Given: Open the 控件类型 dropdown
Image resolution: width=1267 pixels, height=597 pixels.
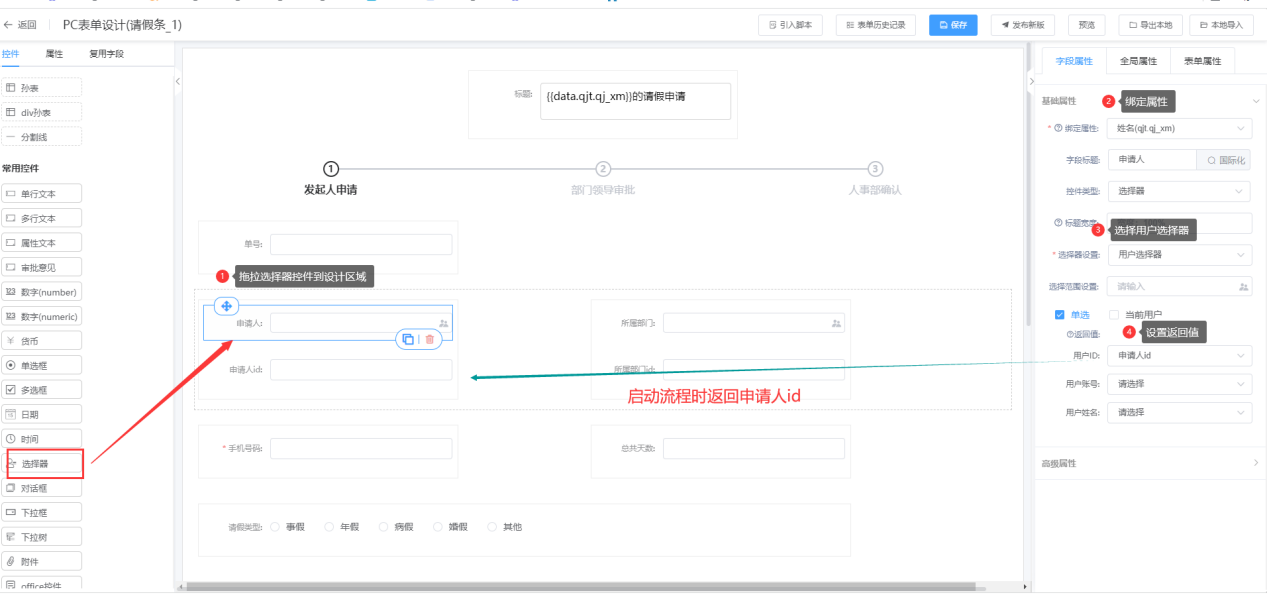Looking at the screenshot, I should tap(1180, 190).
